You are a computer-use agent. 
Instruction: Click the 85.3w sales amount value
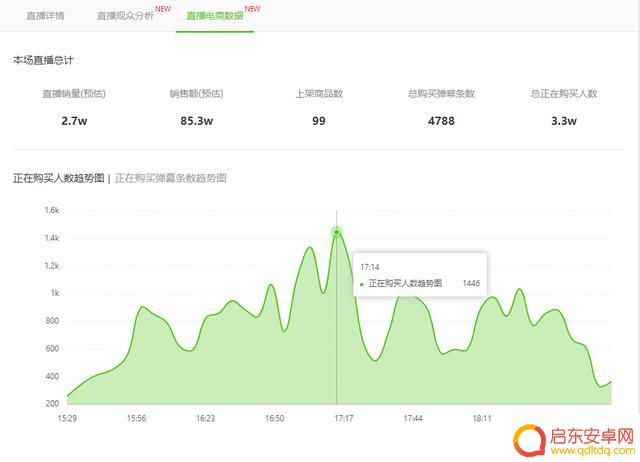(196, 121)
